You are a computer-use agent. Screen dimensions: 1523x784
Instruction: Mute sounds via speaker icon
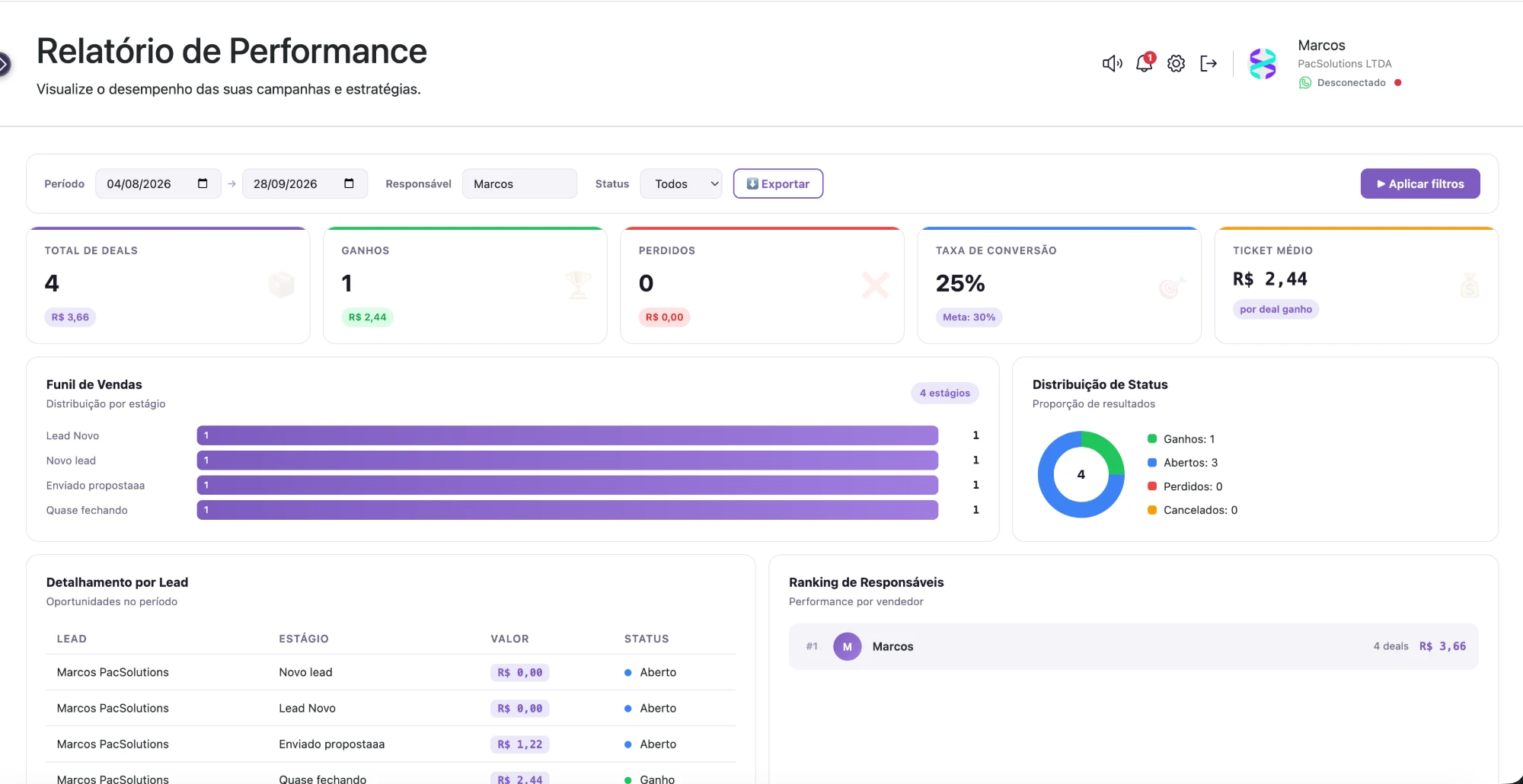coord(1112,64)
